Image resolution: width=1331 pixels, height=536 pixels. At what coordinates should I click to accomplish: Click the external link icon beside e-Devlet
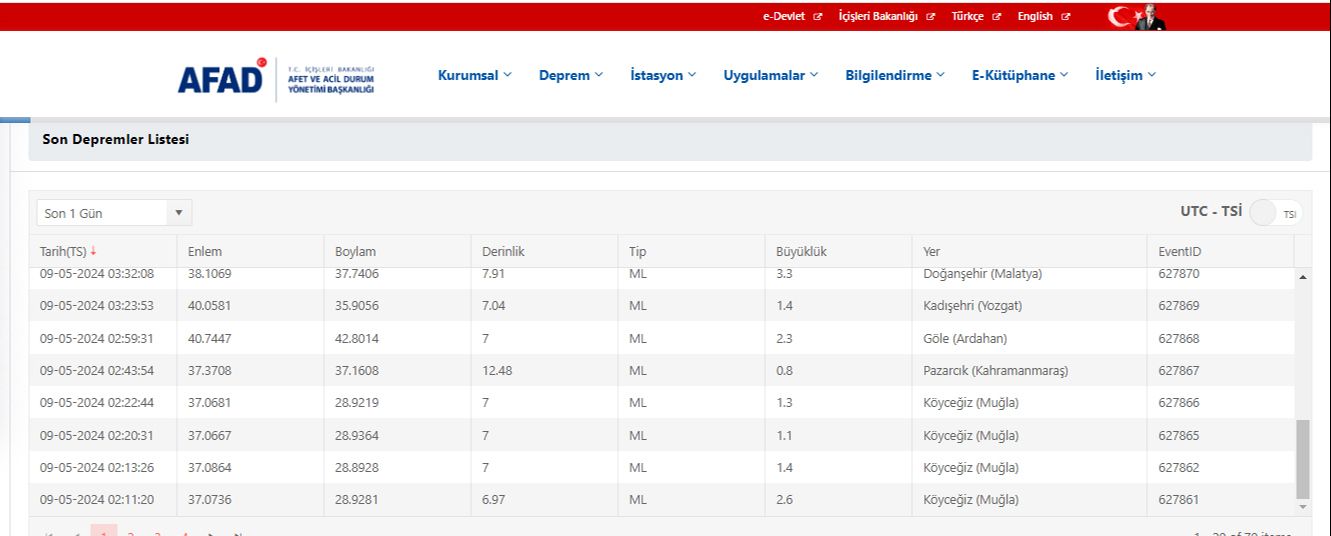click(818, 17)
